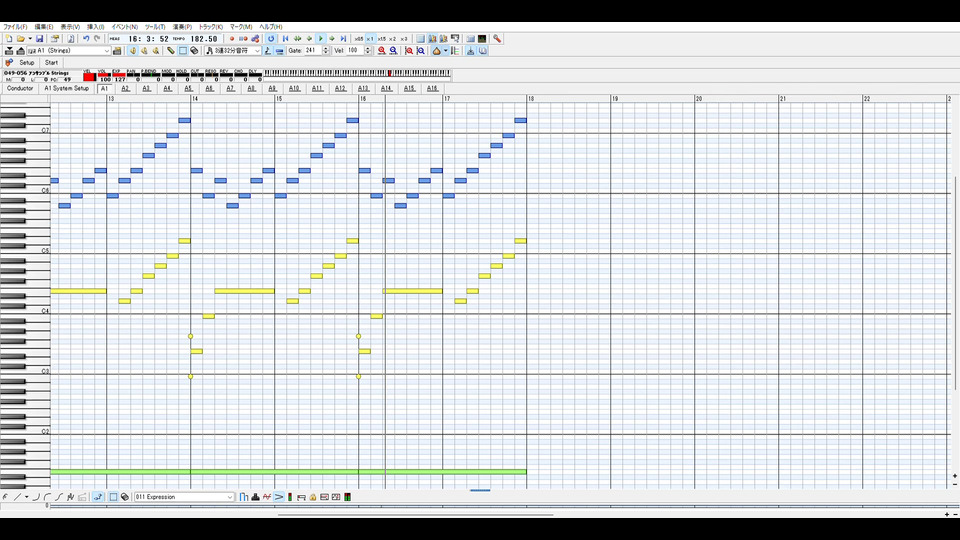Click the tempo value 182.50

click(204, 39)
